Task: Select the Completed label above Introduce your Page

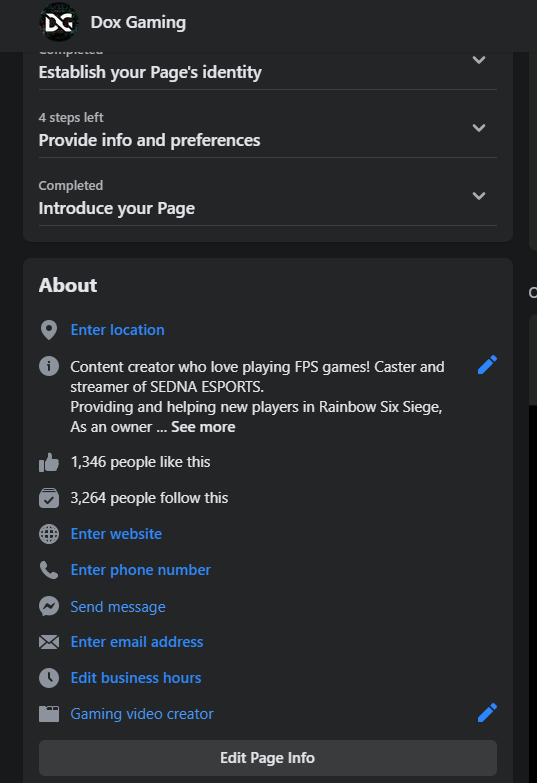Action: coord(71,185)
